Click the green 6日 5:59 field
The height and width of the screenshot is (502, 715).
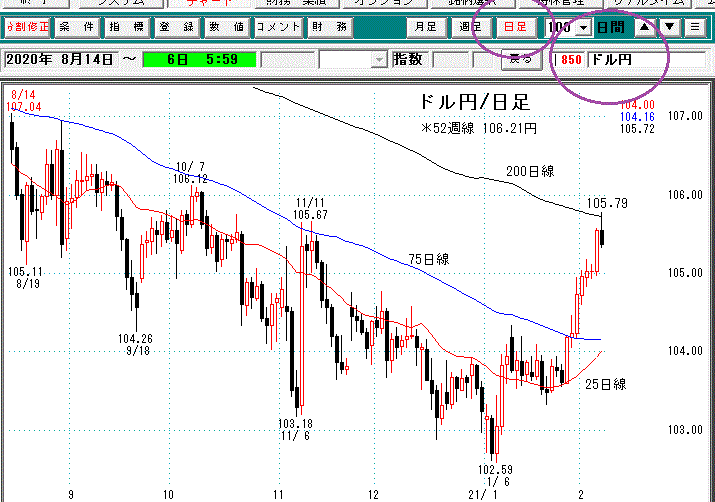(198, 60)
